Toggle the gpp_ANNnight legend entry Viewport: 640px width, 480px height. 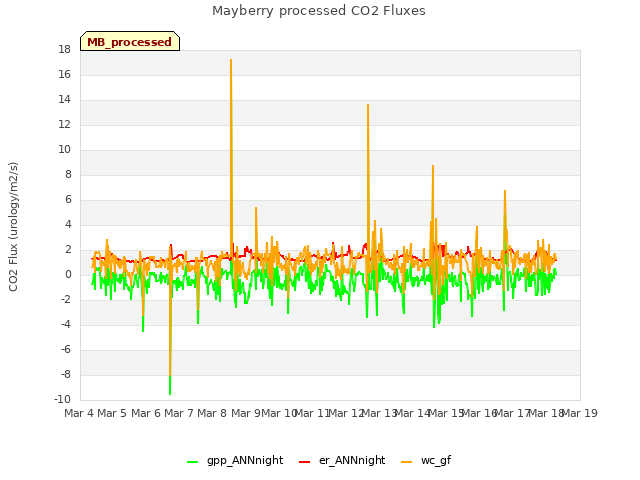click(235, 460)
